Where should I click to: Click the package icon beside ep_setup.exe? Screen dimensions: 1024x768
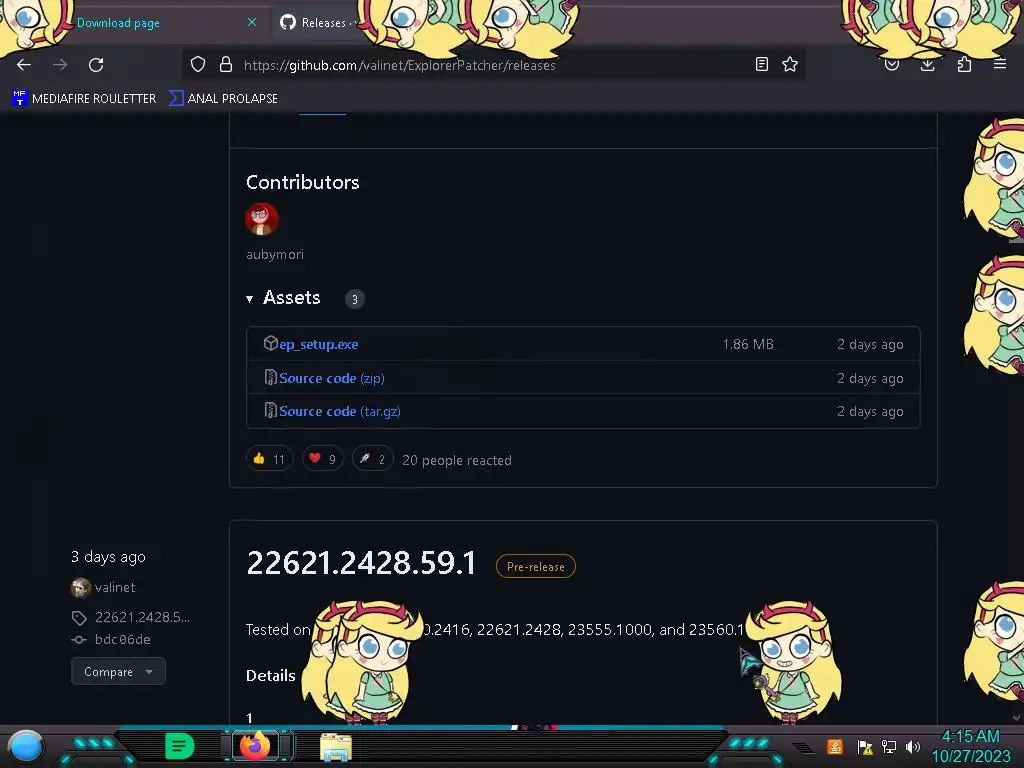pyautogui.click(x=270, y=343)
